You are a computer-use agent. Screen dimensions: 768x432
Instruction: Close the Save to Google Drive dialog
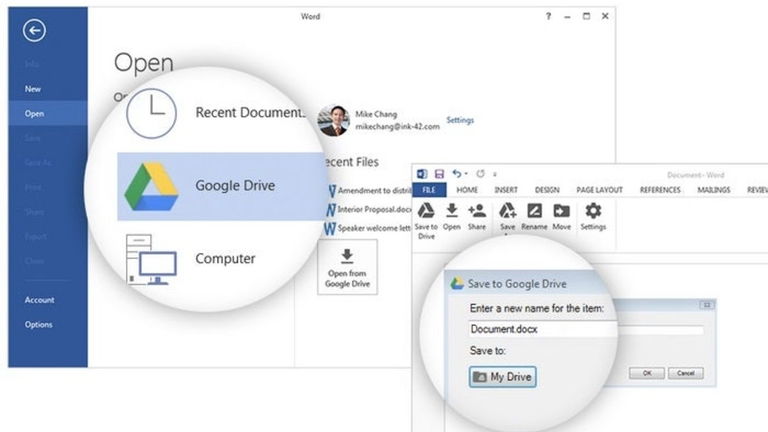point(707,305)
